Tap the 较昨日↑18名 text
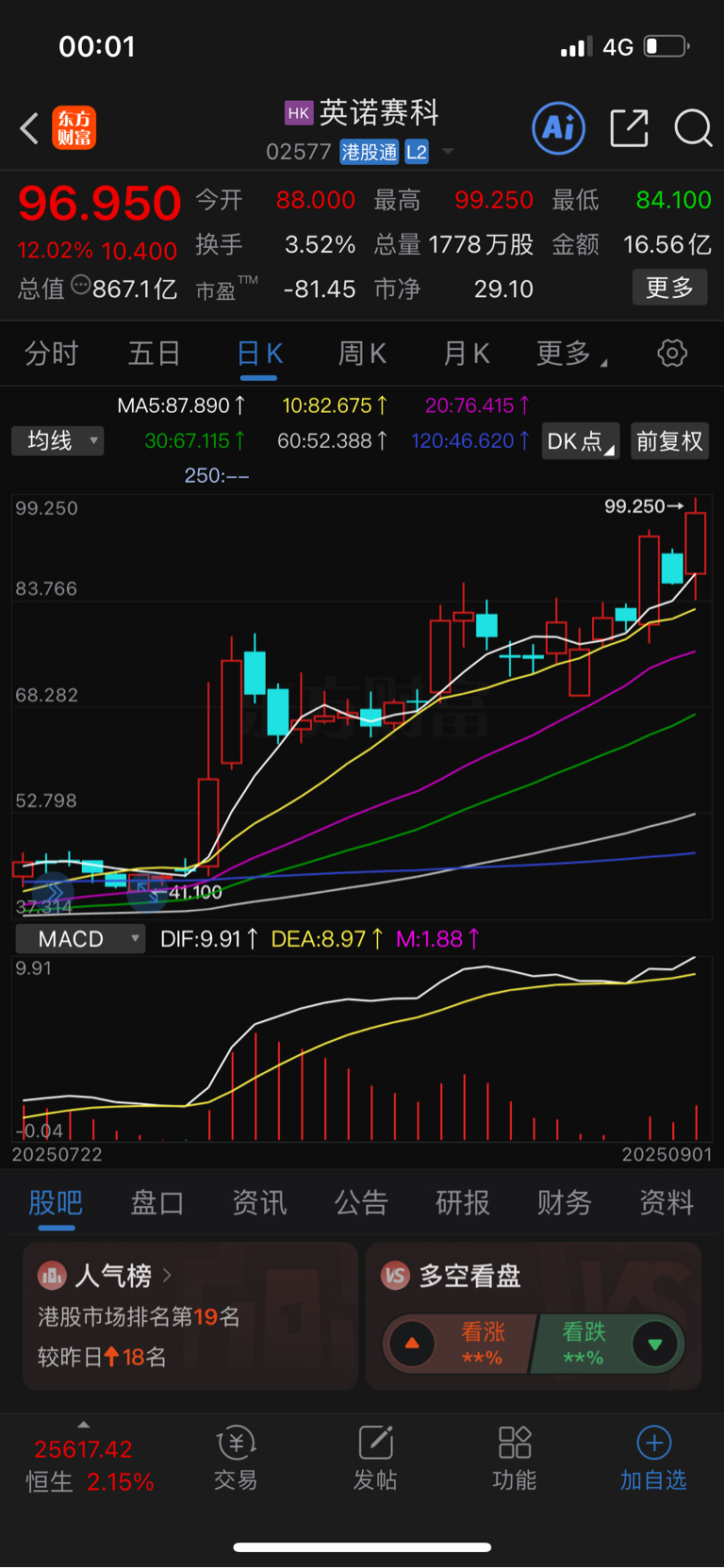This screenshot has width=724, height=1568. (x=102, y=1357)
